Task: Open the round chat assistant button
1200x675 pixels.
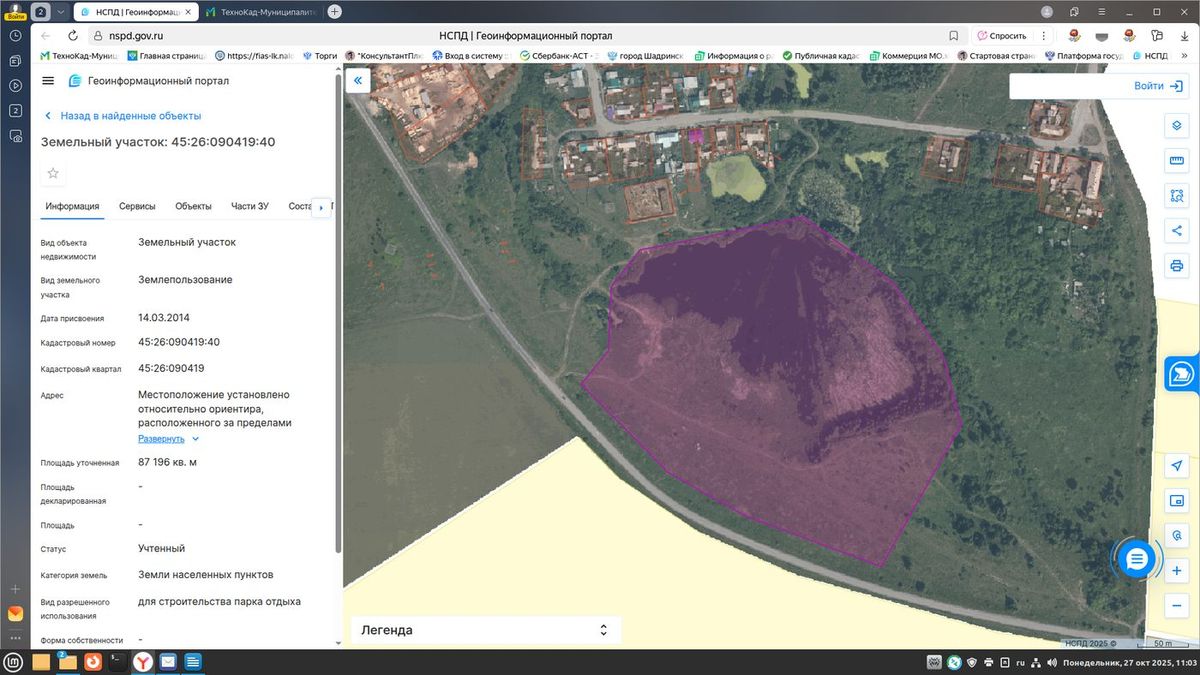Action: pos(1136,560)
